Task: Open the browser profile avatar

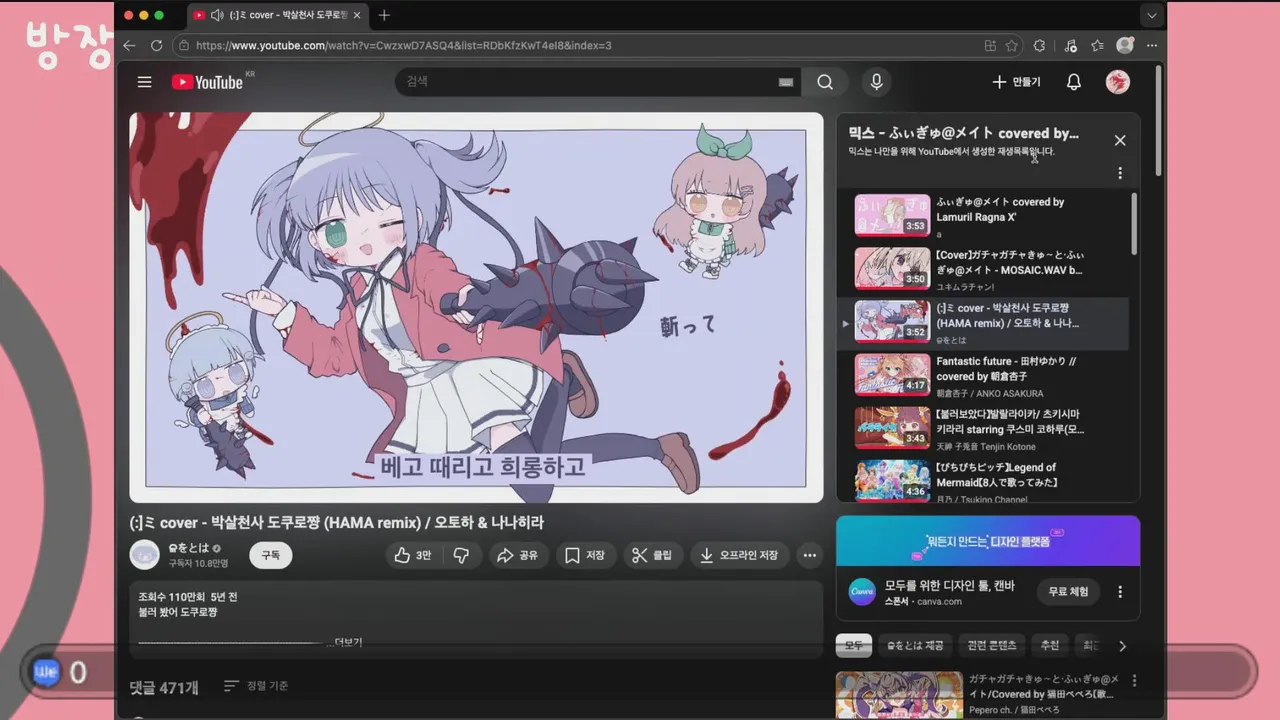Action: [x=1125, y=45]
